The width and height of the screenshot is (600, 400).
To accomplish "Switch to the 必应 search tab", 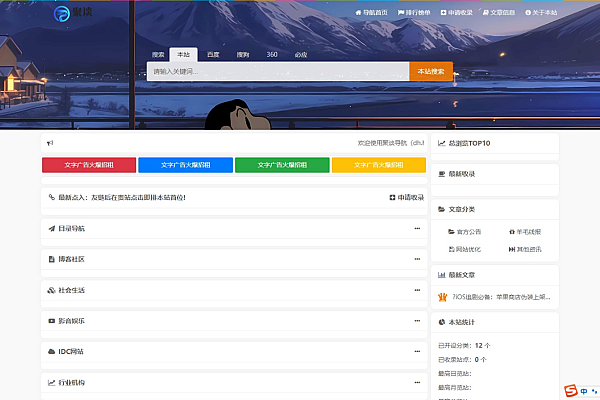I will (301, 55).
